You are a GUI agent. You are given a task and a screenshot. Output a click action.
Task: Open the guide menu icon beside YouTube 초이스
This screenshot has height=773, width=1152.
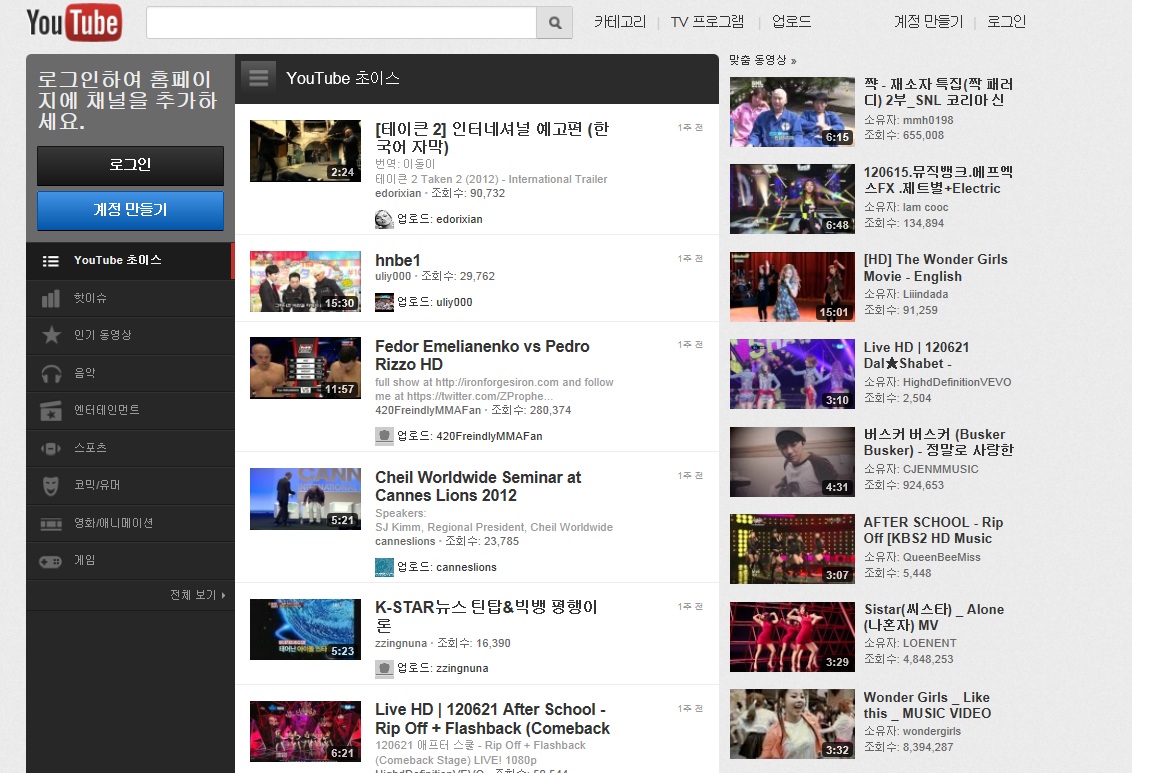point(258,77)
